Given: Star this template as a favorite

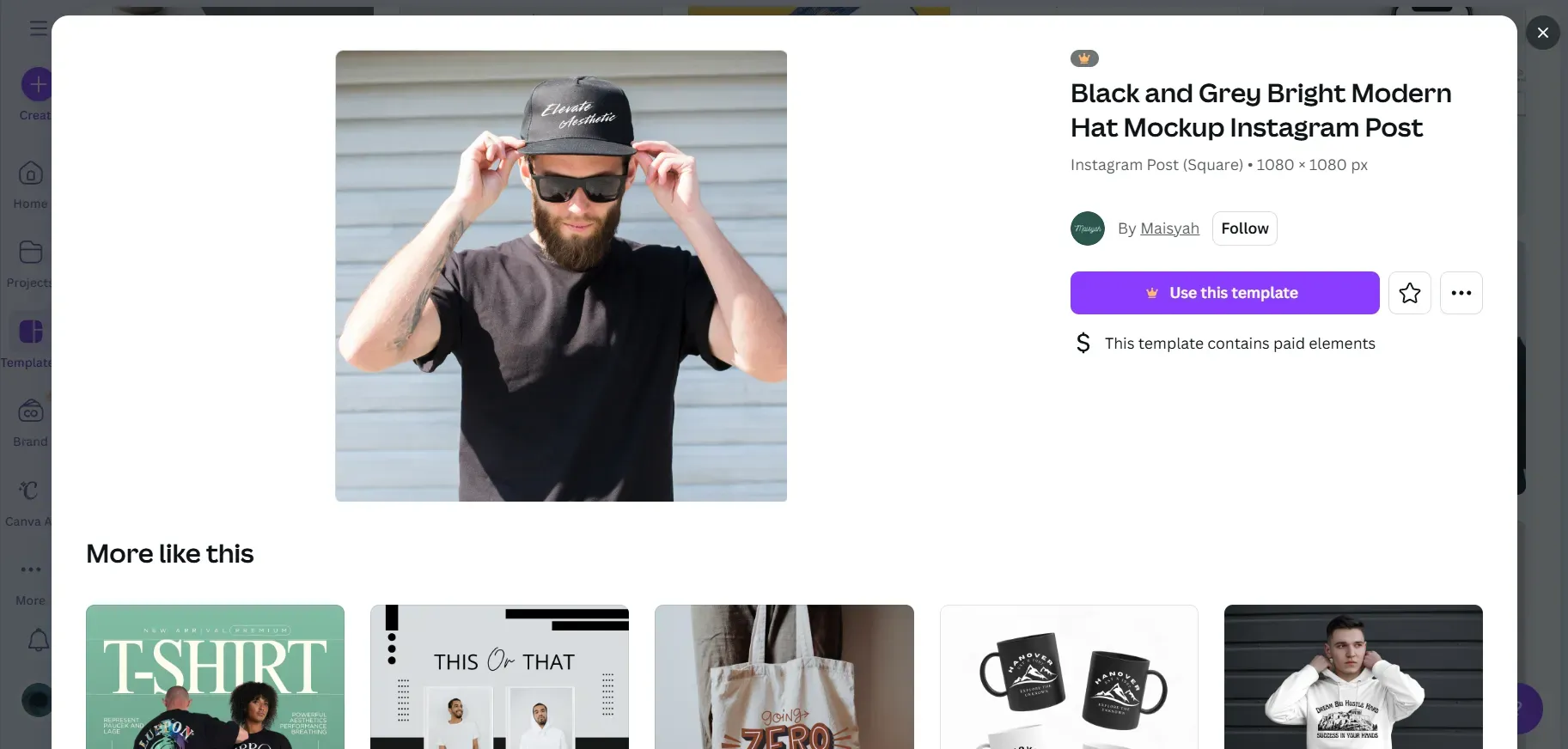Looking at the screenshot, I should tap(1409, 293).
